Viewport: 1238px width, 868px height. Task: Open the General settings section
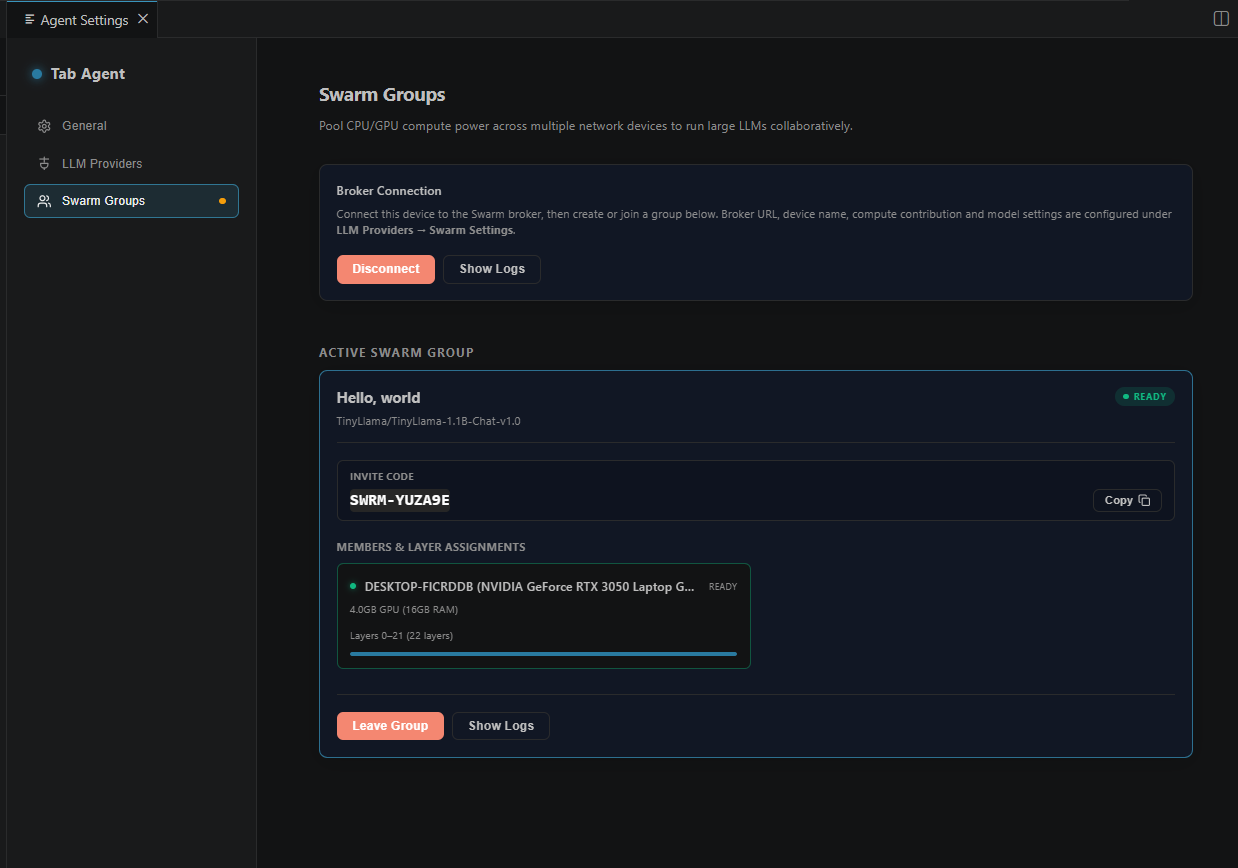pos(131,126)
